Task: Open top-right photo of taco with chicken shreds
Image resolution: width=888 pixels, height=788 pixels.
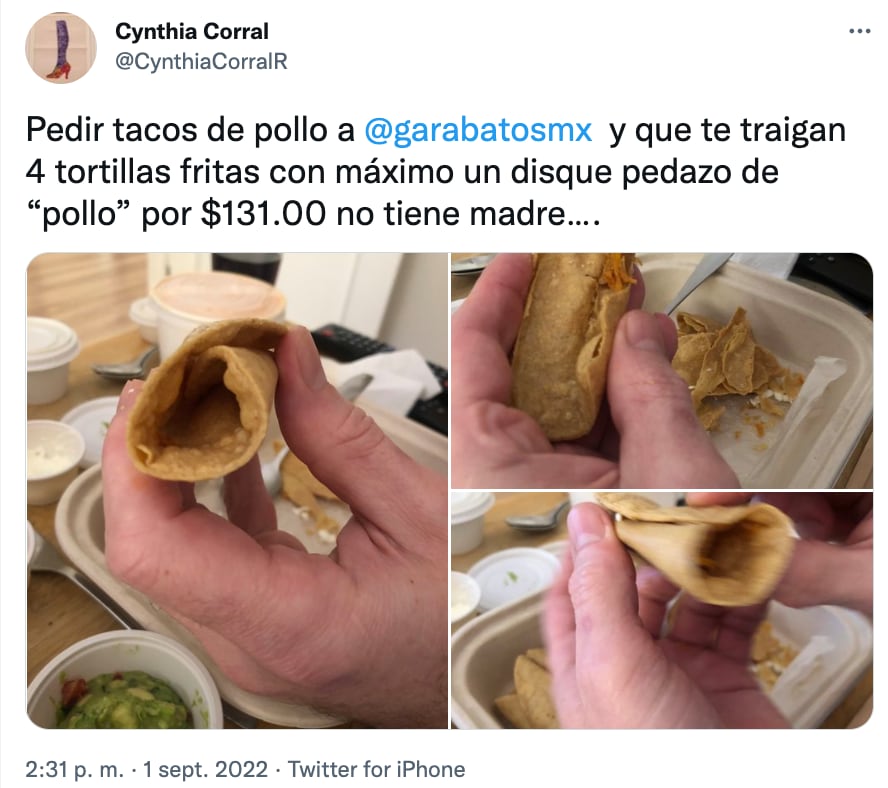Action: coord(661,370)
